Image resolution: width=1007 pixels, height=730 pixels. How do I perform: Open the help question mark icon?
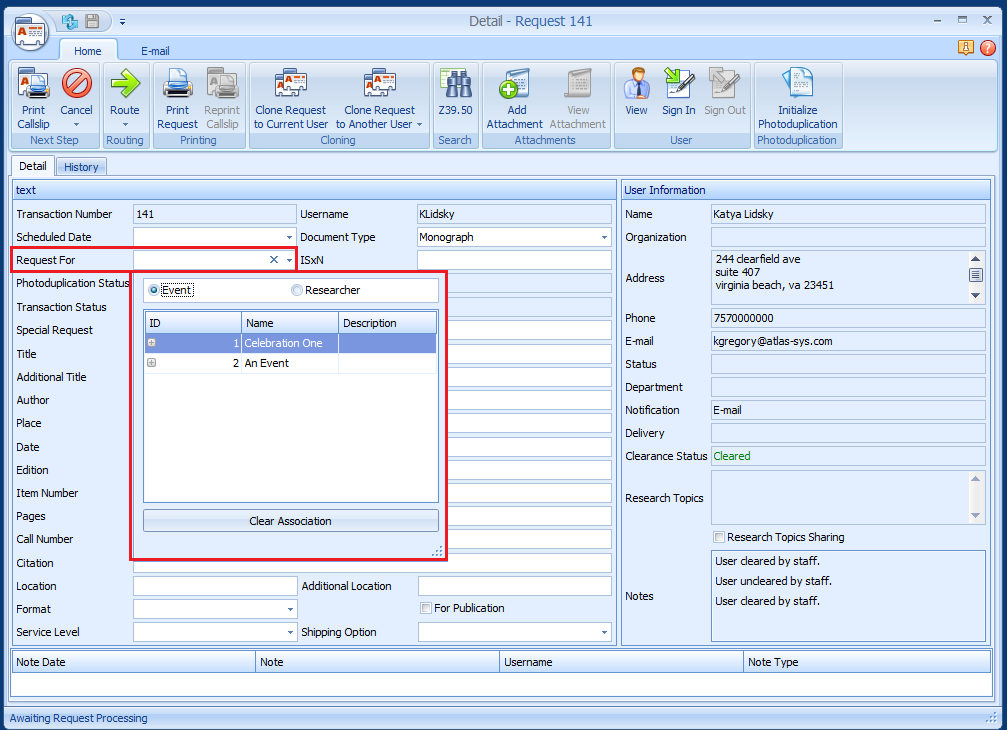tap(988, 47)
